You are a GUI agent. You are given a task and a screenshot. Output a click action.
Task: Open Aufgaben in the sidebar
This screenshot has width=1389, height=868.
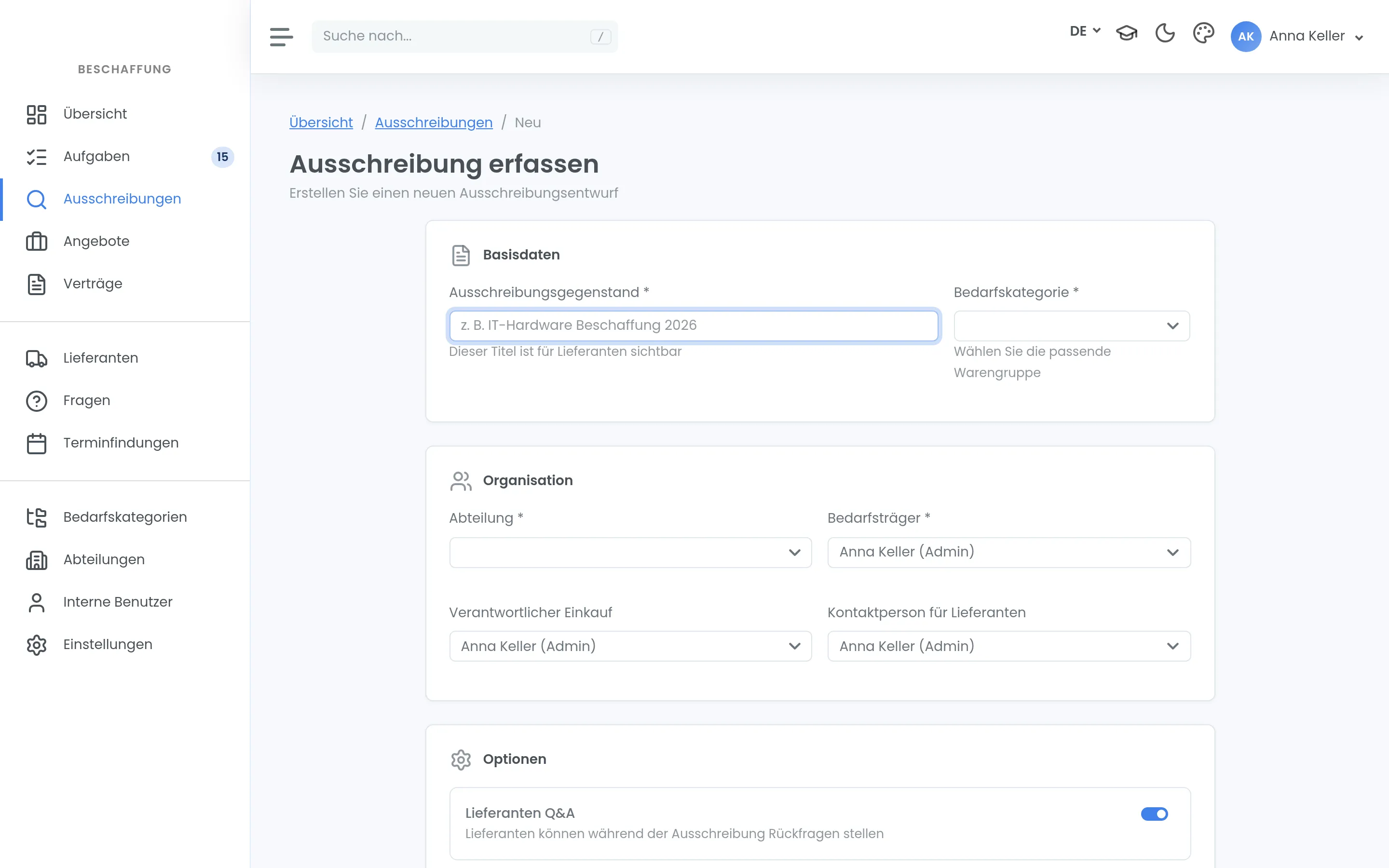125,157
